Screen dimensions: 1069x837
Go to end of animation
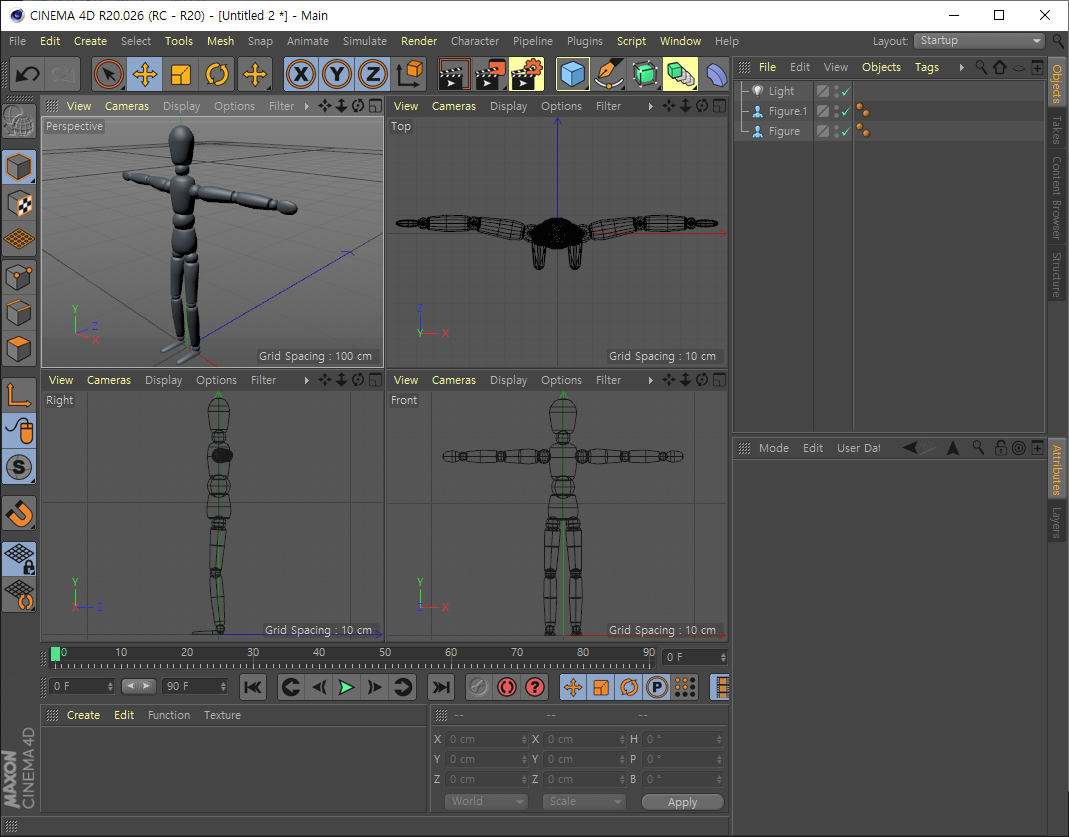tap(441, 687)
